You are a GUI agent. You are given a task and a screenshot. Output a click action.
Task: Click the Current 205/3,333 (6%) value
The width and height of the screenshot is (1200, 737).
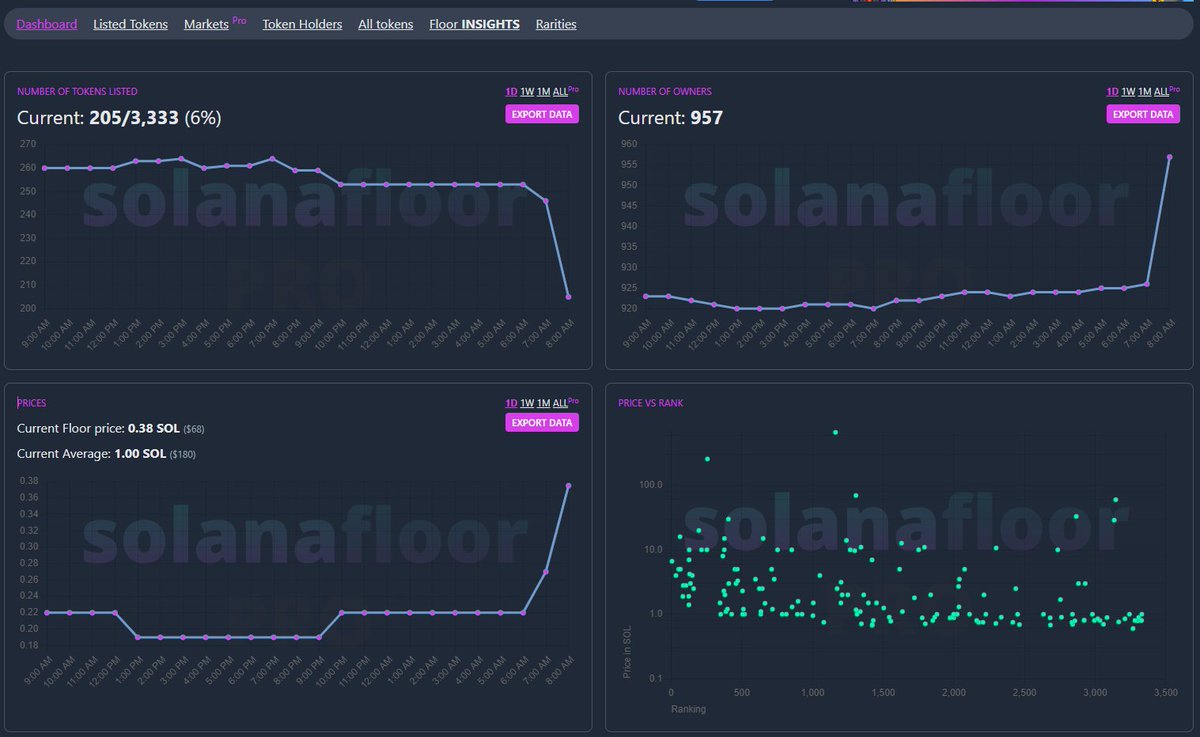coord(119,118)
